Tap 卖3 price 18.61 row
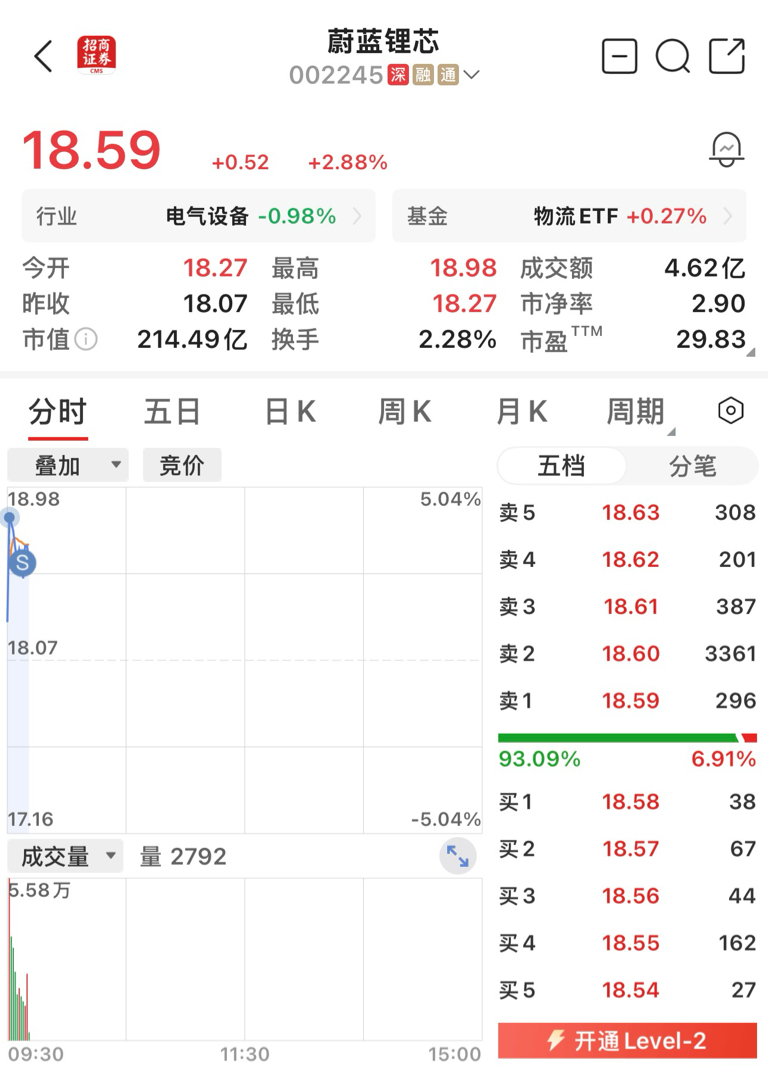 tap(627, 606)
